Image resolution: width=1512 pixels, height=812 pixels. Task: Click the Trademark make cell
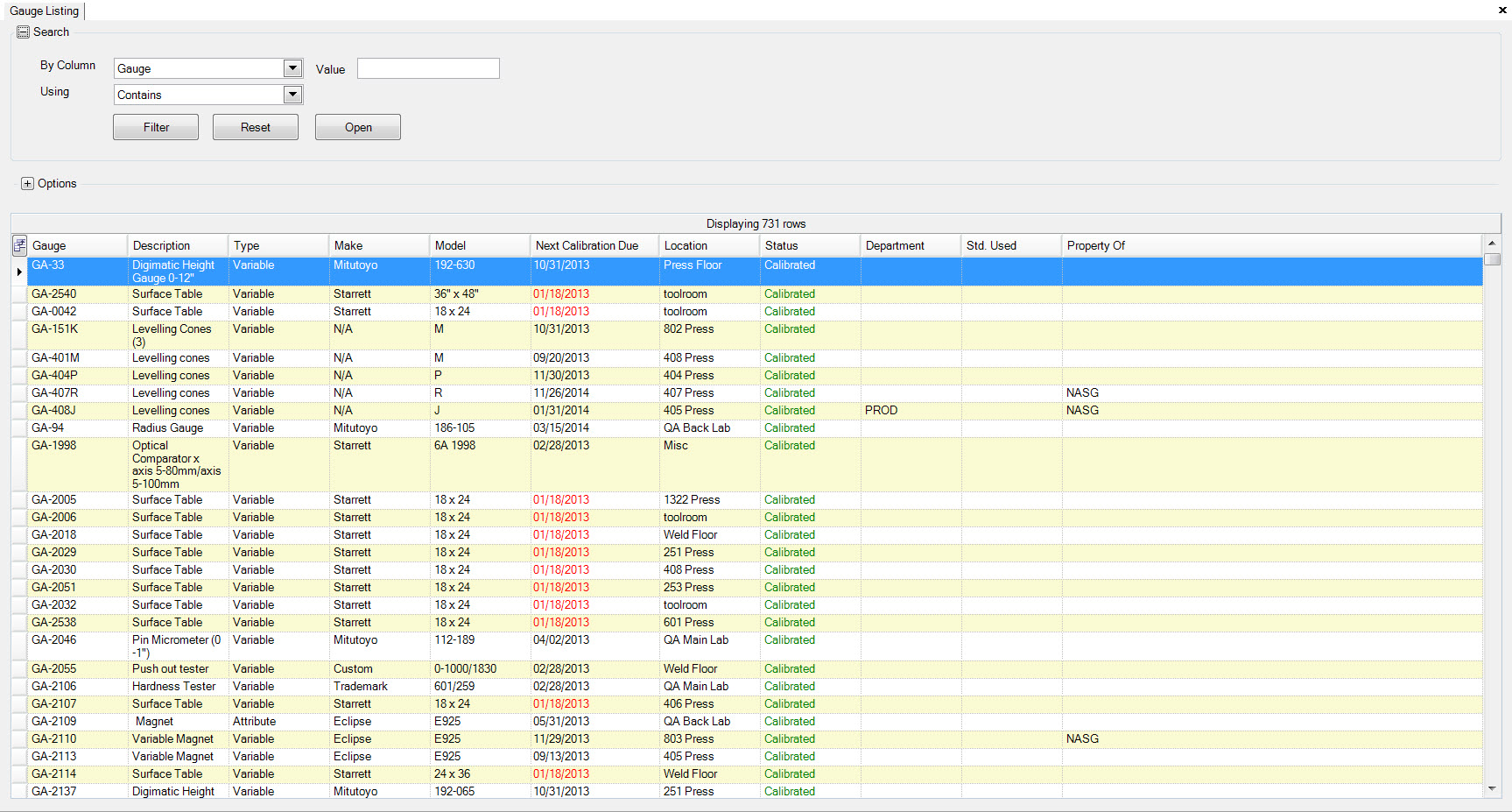[x=380, y=687]
